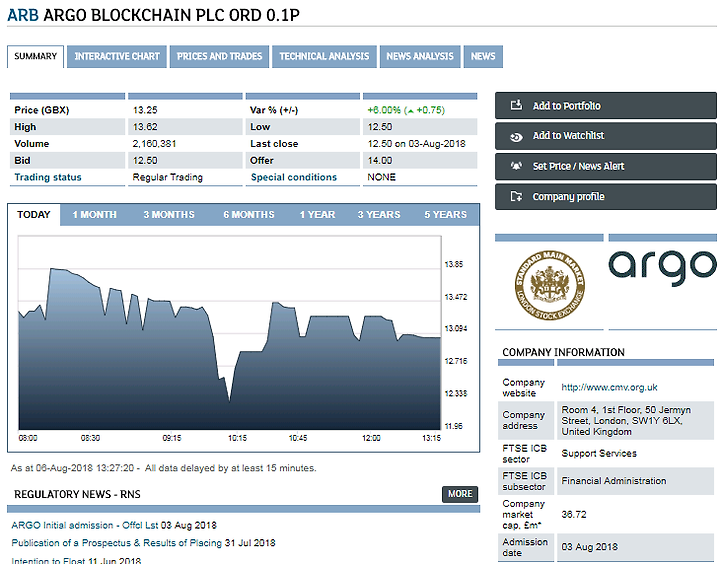This screenshot has height=564, width=720.
Task: Click the last close value 12.50 on 03-Aug-2018
Action: (x=416, y=144)
